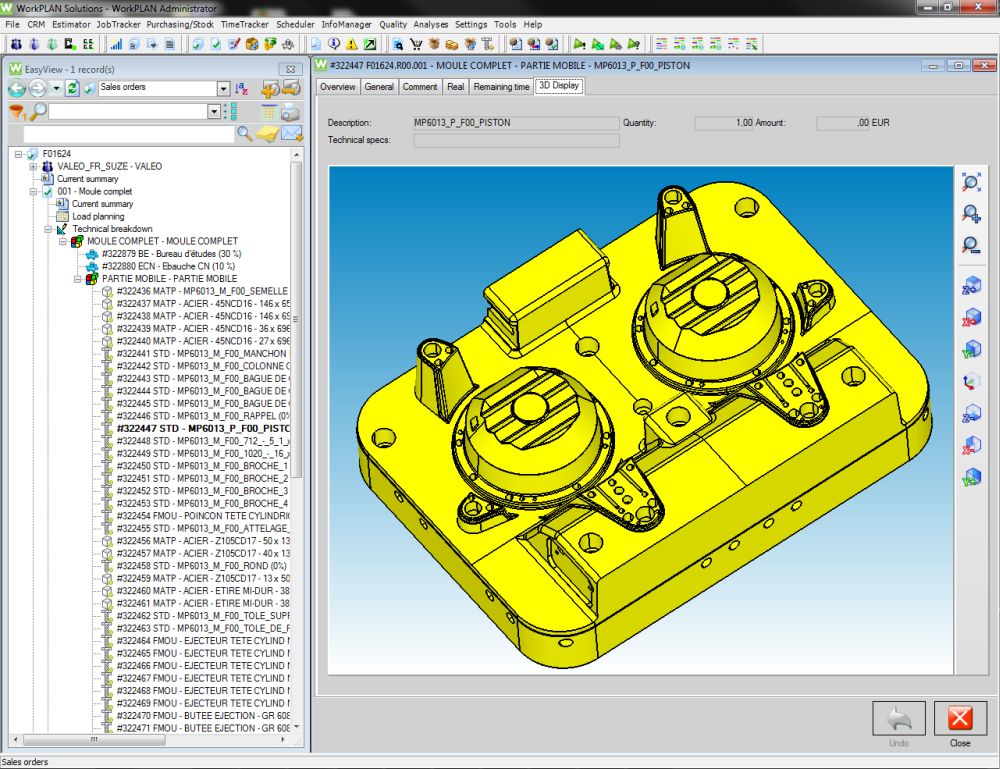The width and height of the screenshot is (1000, 769).
Task: Switch to the Remaining time tab
Action: pos(501,87)
